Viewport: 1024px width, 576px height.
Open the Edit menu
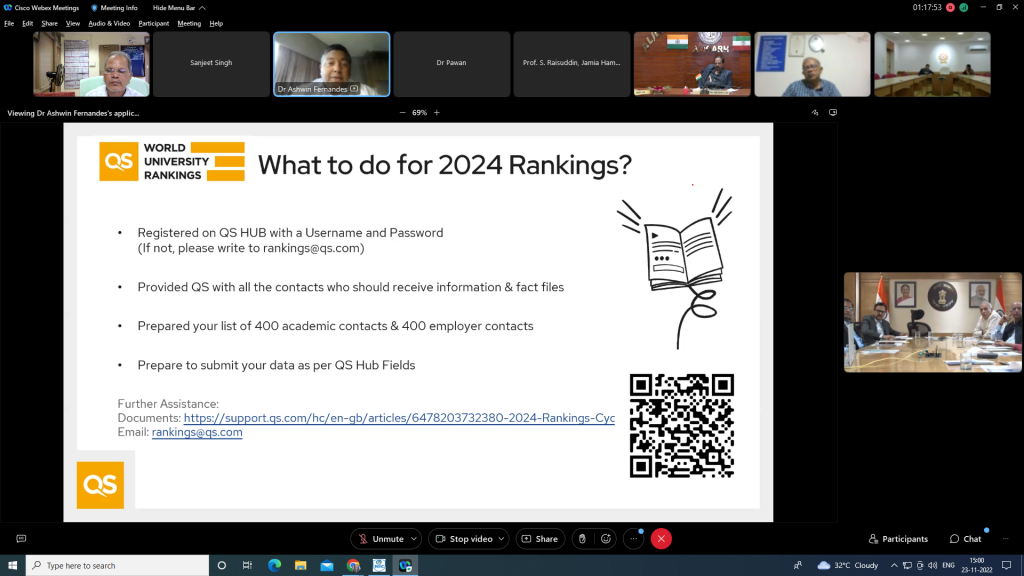click(27, 24)
